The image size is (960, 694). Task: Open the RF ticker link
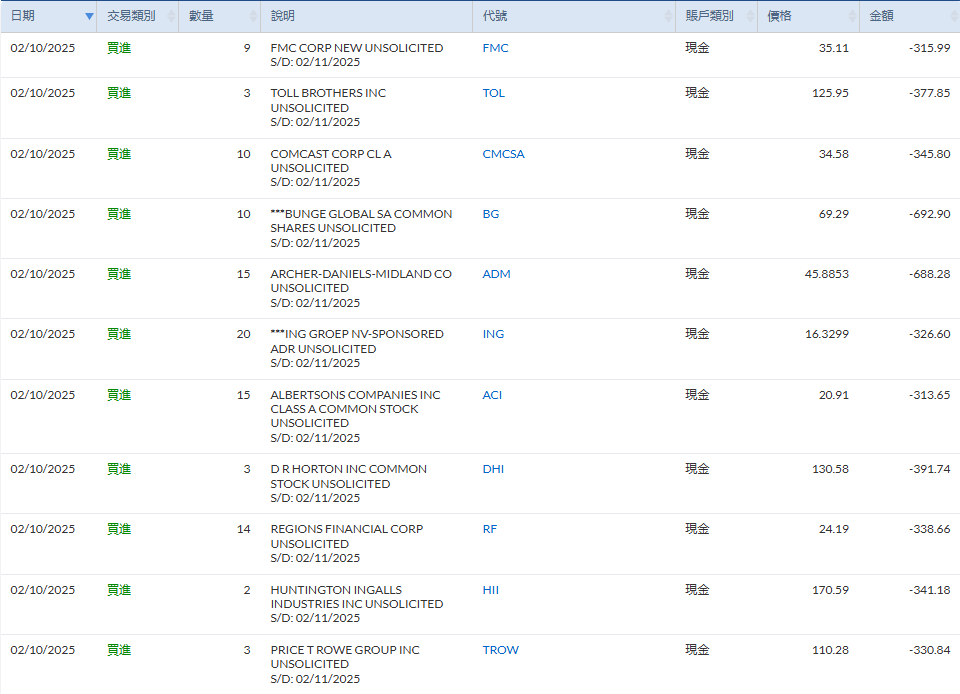(x=489, y=529)
